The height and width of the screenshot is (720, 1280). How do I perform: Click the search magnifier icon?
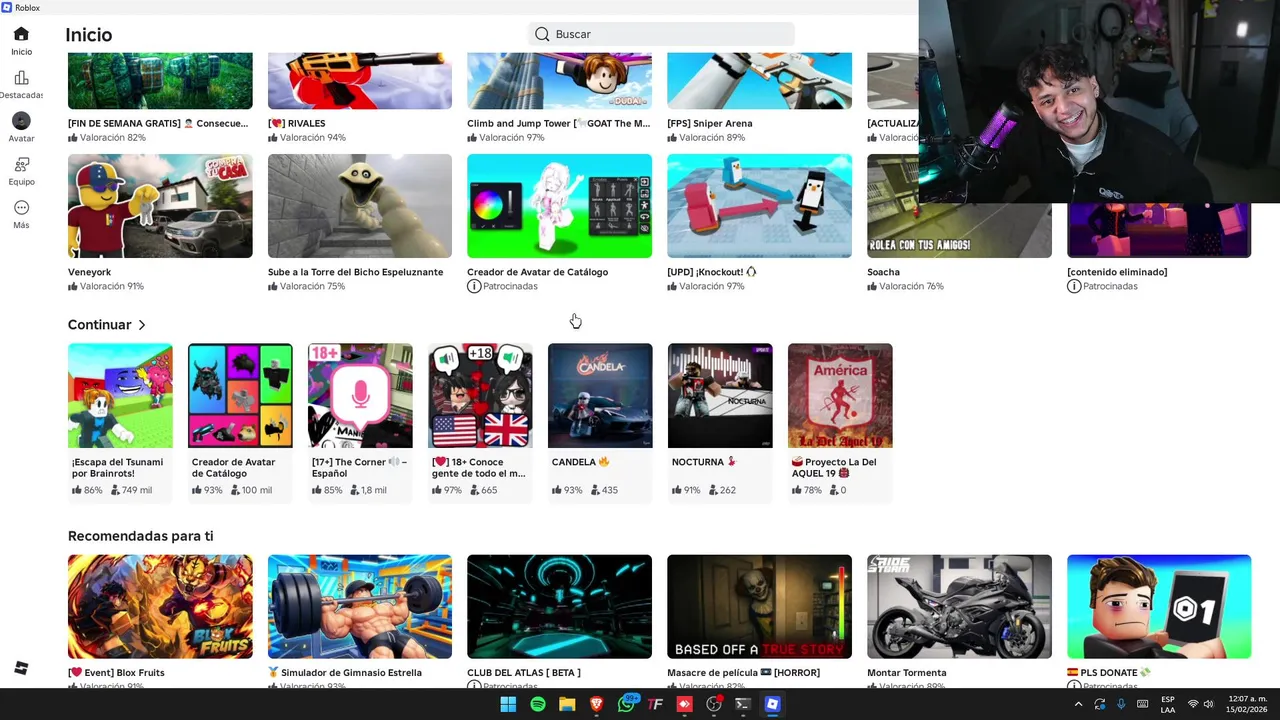[542, 34]
